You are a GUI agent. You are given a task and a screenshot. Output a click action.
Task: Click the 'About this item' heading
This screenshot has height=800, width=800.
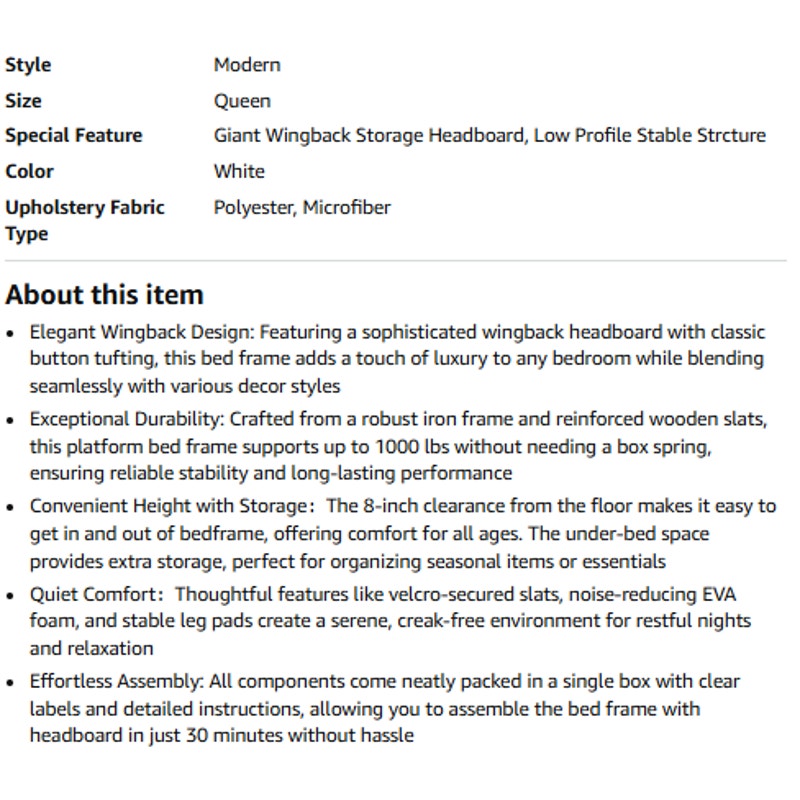point(104,295)
